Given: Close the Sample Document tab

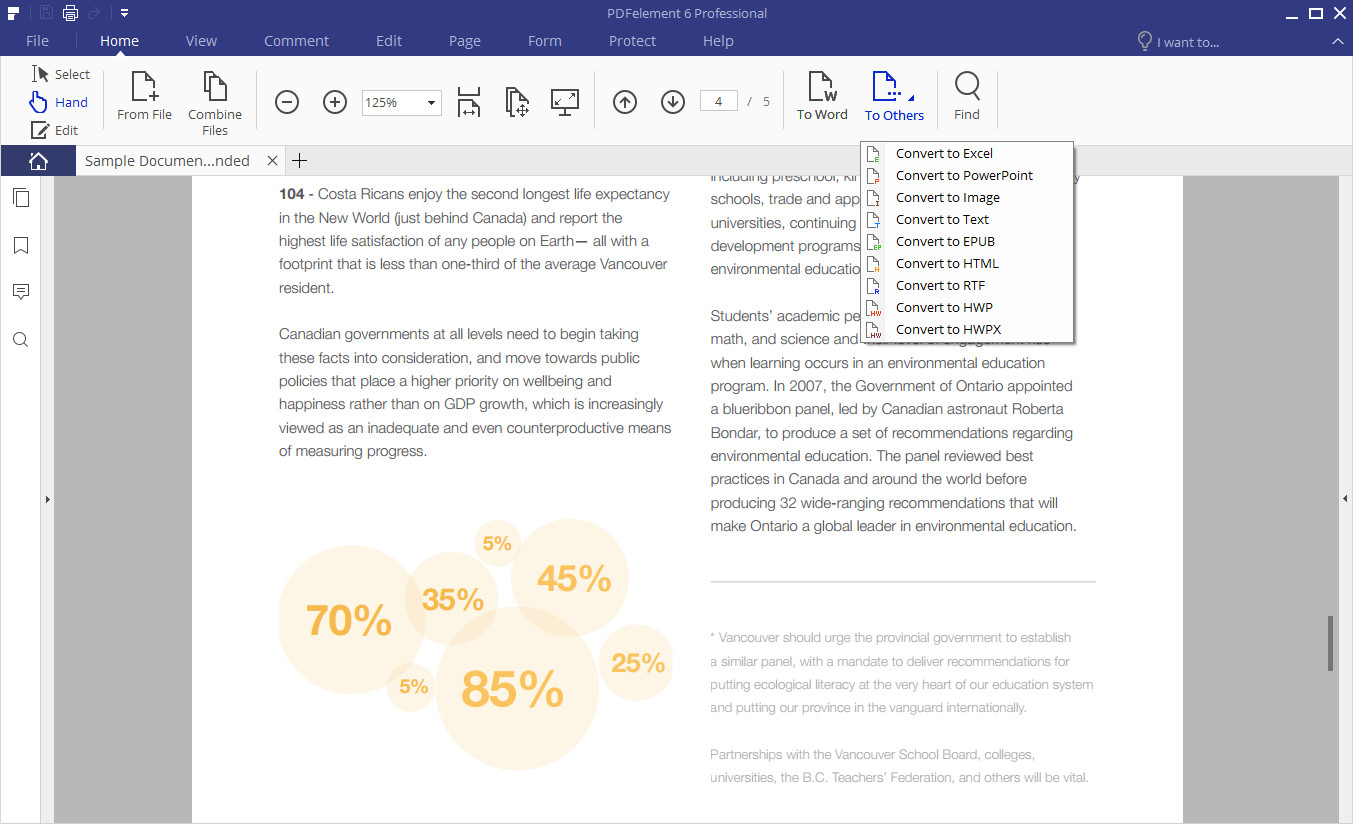Looking at the screenshot, I should coord(272,160).
